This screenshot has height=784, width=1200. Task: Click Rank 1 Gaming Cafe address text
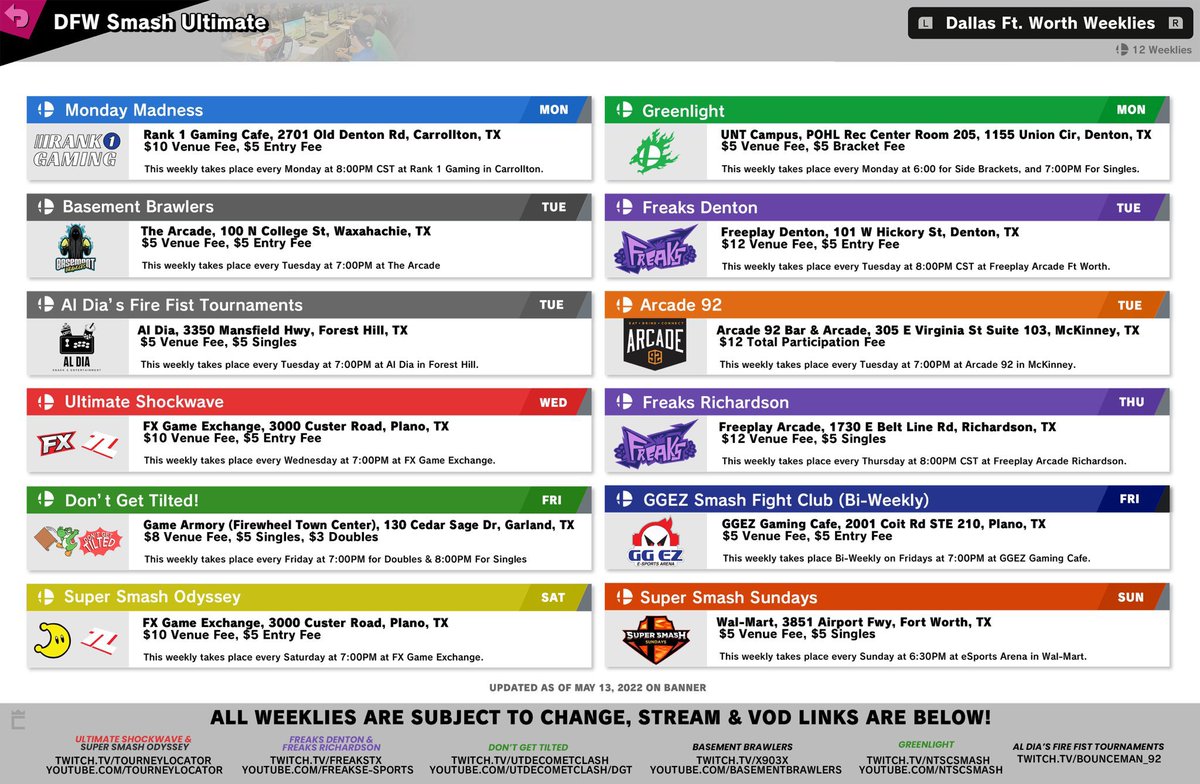click(x=322, y=135)
